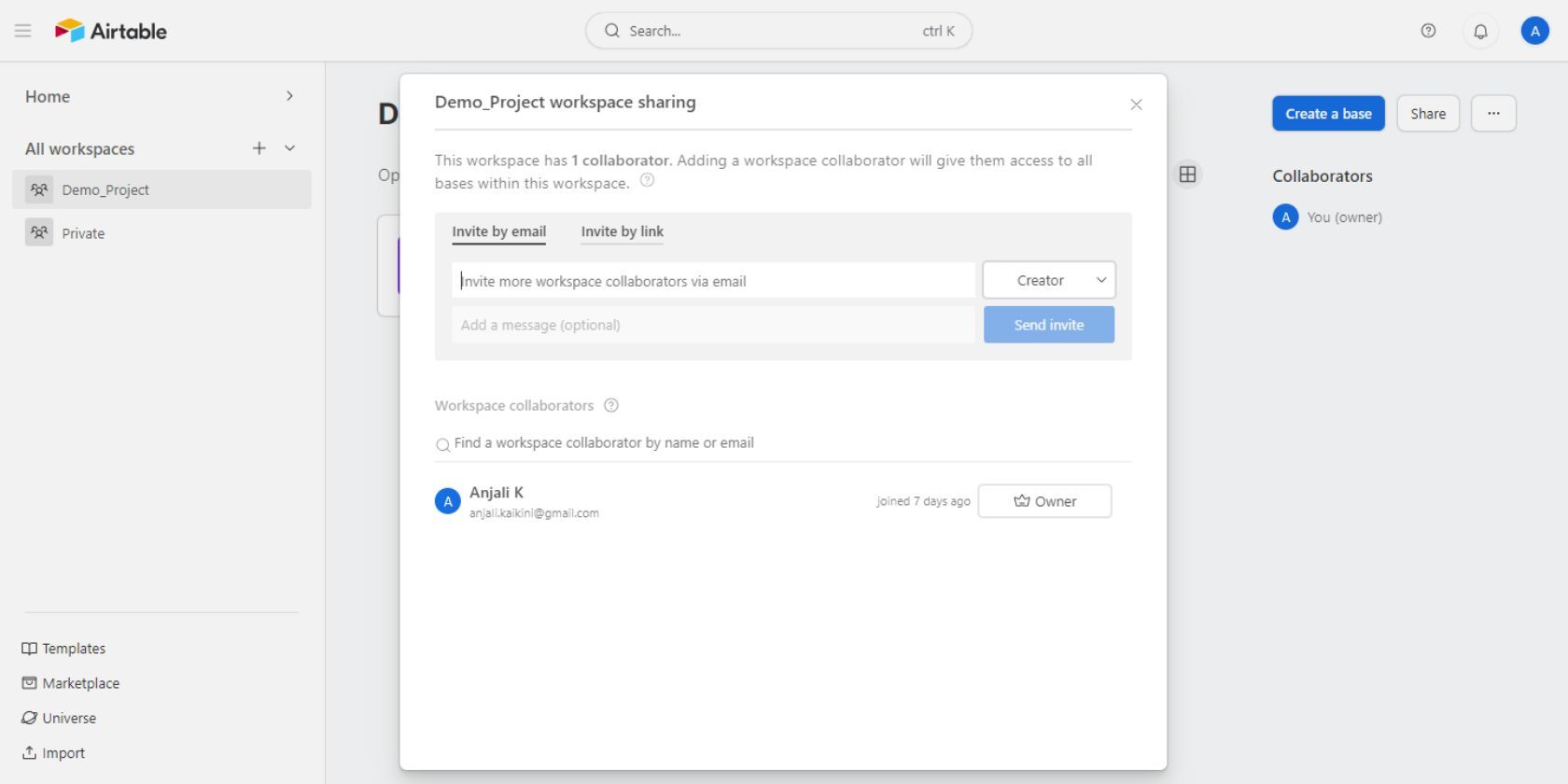This screenshot has width=1568, height=784.
Task: Open the notifications bell
Action: coord(1480,31)
